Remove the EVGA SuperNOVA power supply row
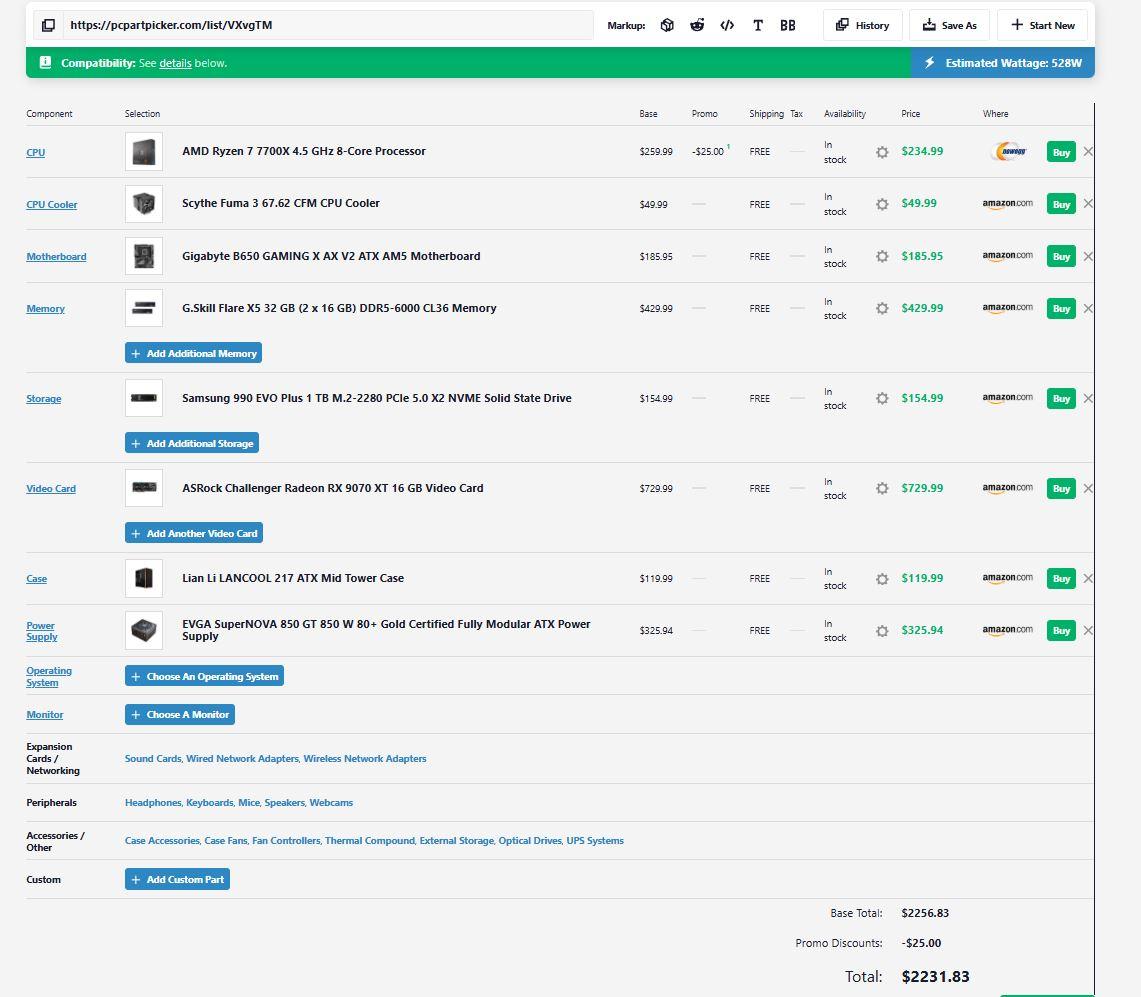 click(x=1088, y=630)
